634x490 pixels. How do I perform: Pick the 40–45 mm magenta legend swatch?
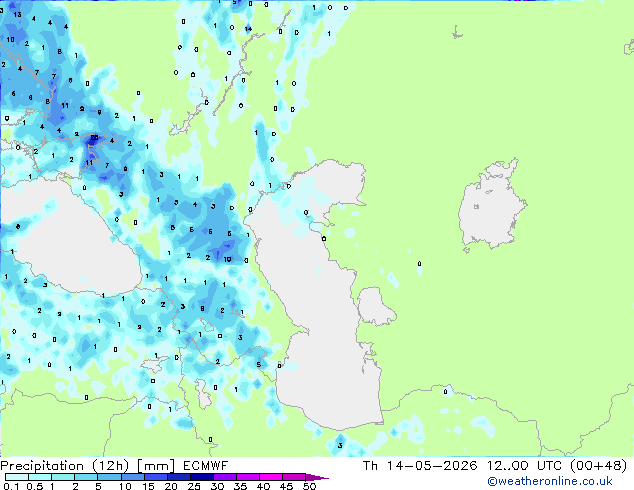[271, 477]
